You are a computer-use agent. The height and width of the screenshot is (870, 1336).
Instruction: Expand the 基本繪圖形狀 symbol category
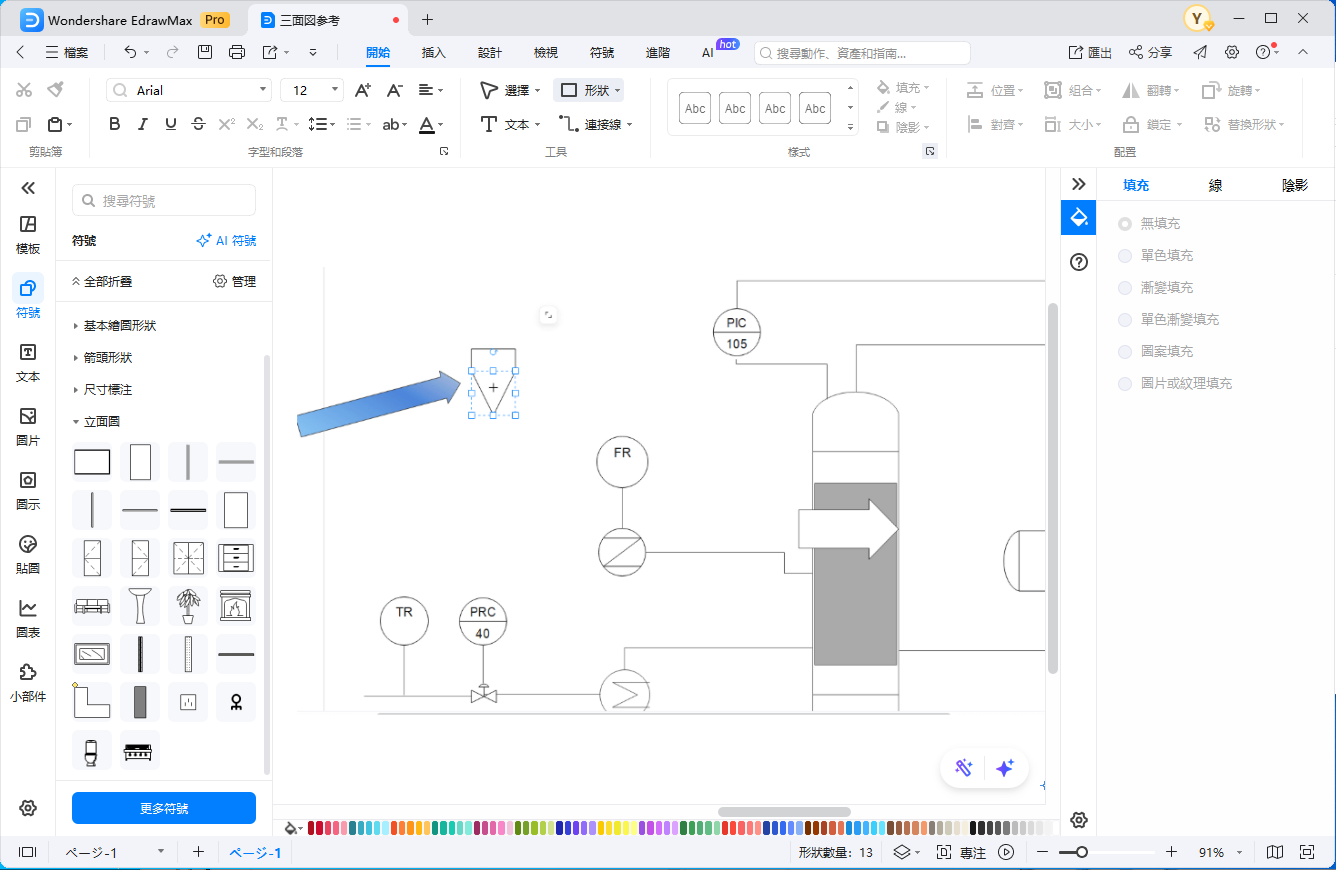(x=119, y=326)
